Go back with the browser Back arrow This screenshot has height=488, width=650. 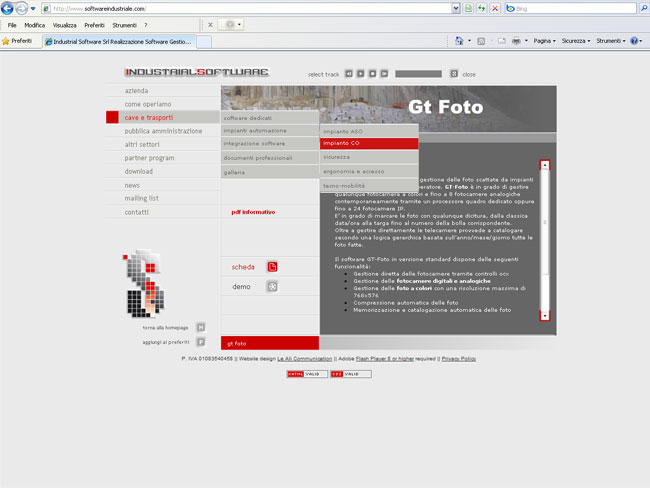tap(7, 8)
